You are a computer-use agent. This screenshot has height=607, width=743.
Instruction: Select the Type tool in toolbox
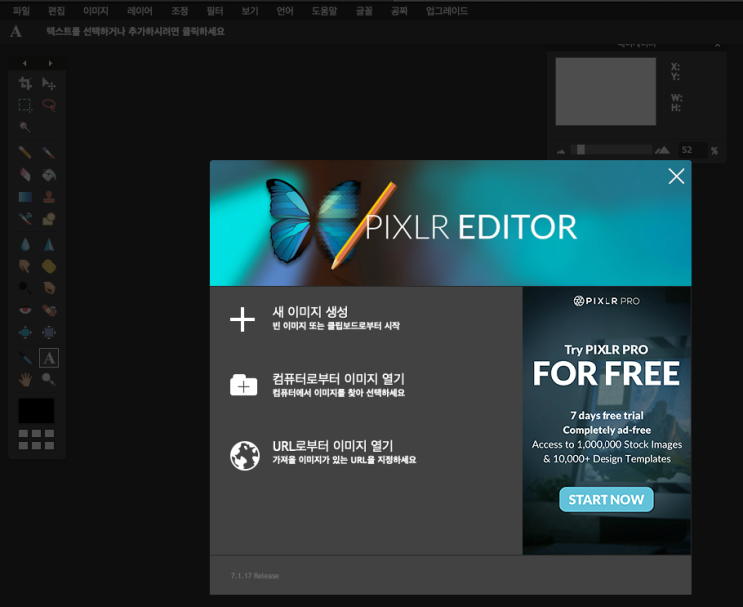click(49, 358)
